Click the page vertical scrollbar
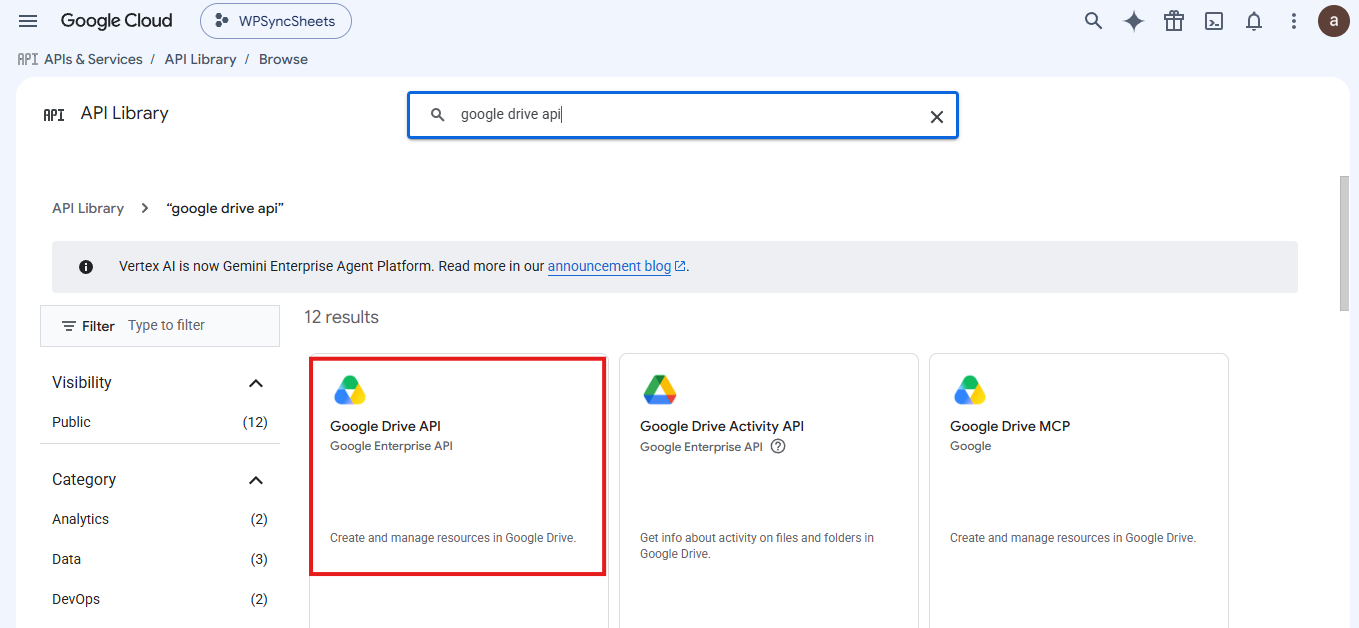The image size is (1359, 628). pyautogui.click(x=1344, y=243)
